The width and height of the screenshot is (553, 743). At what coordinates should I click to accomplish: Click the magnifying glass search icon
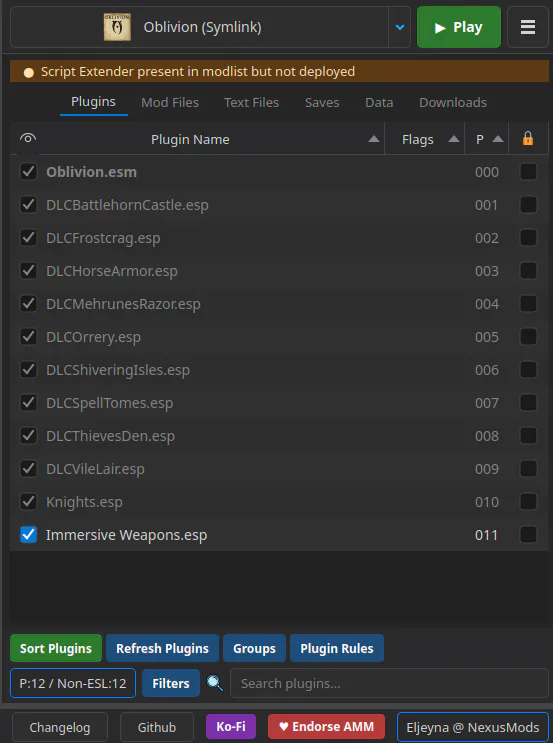[215, 683]
